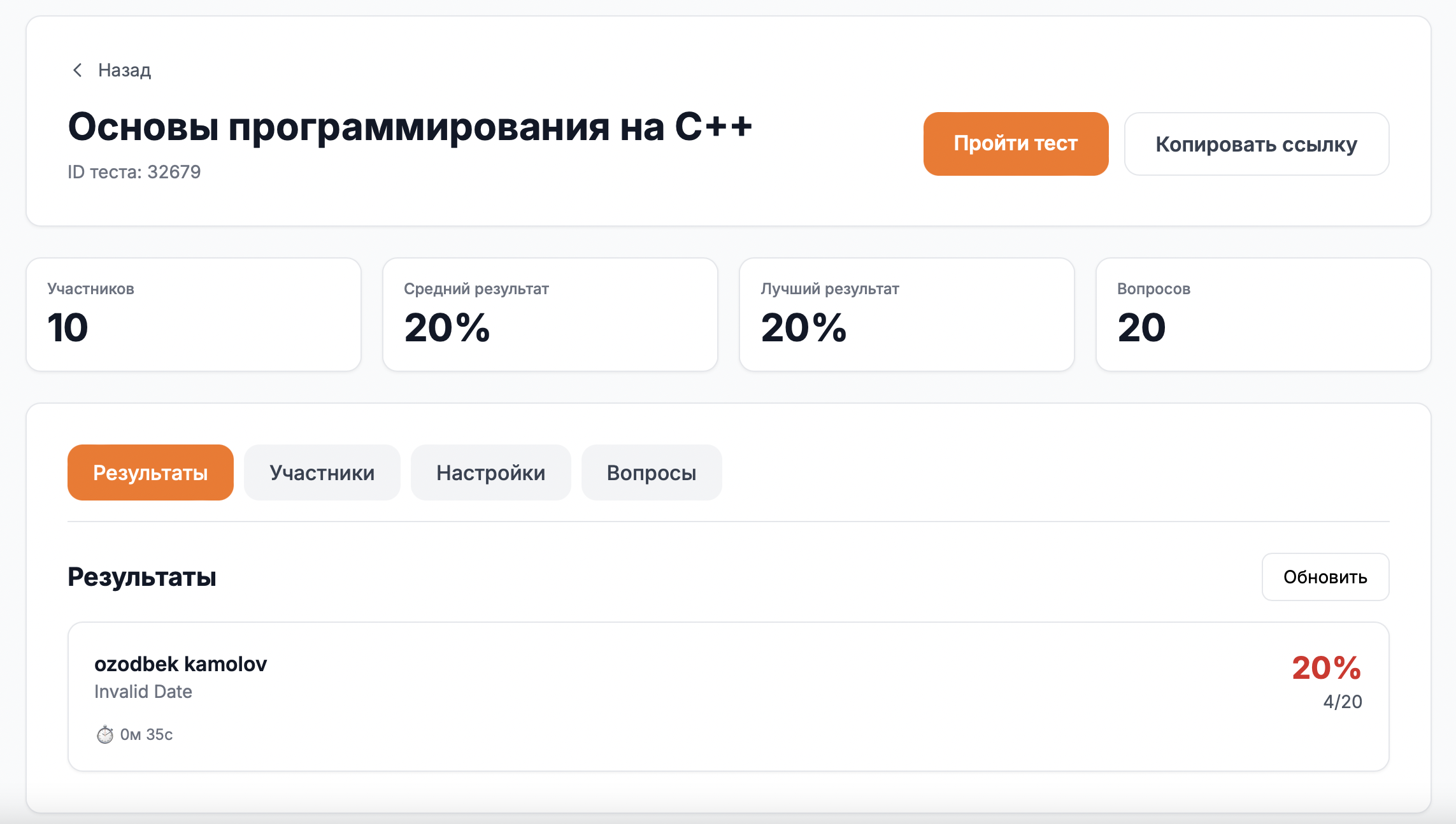
Task: Click the test title Основы программирования на C++
Action: (x=410, y=126)
